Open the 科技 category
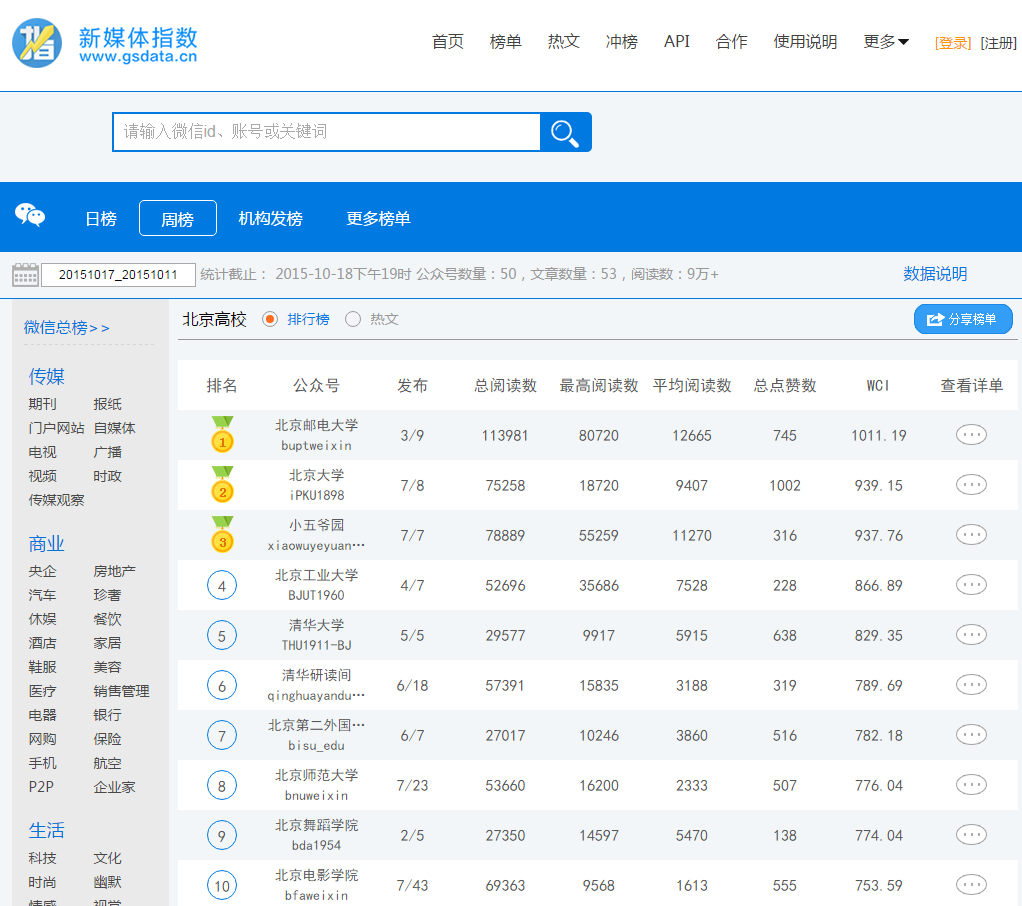The height and width of the screenshot is (906, 1022). point(42,858)
